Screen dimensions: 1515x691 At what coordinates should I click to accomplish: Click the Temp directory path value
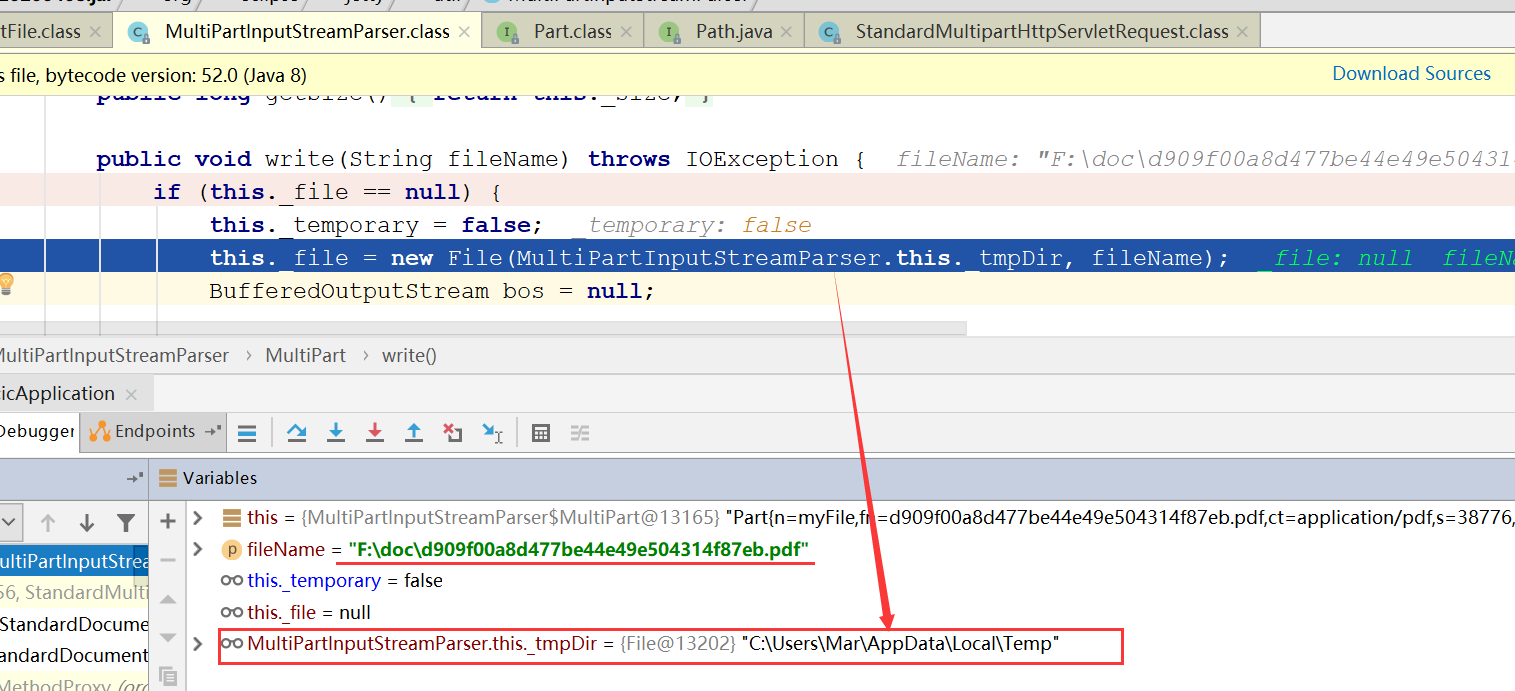coord(900,644)
